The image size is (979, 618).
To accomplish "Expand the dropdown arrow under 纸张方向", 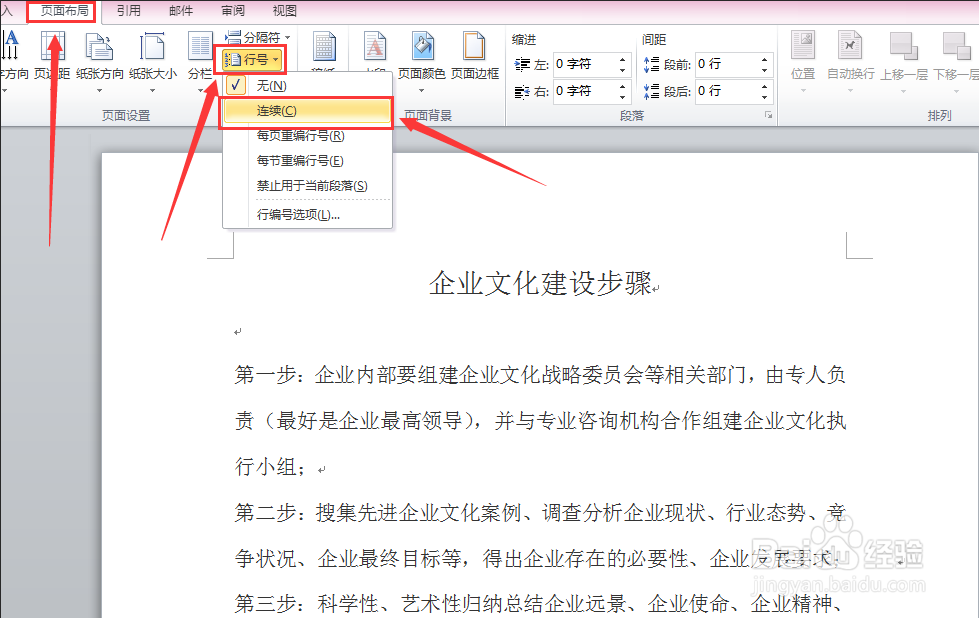I will tap(100, 91).
